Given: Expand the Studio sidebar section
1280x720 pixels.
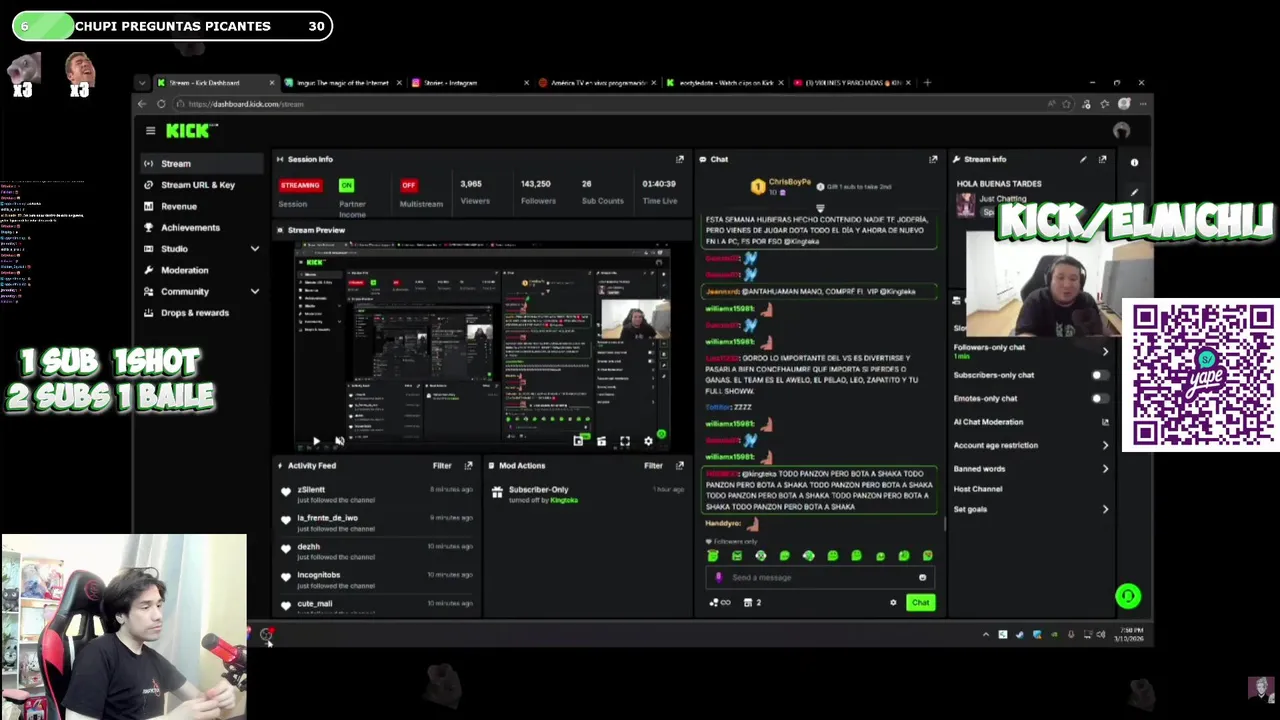Looking at the screenshot, I should 255,249.
